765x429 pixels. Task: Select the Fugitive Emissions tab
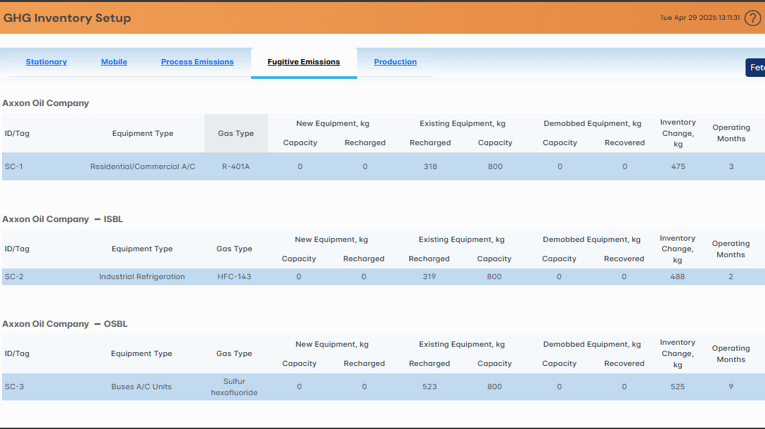[x=303, y=62]
